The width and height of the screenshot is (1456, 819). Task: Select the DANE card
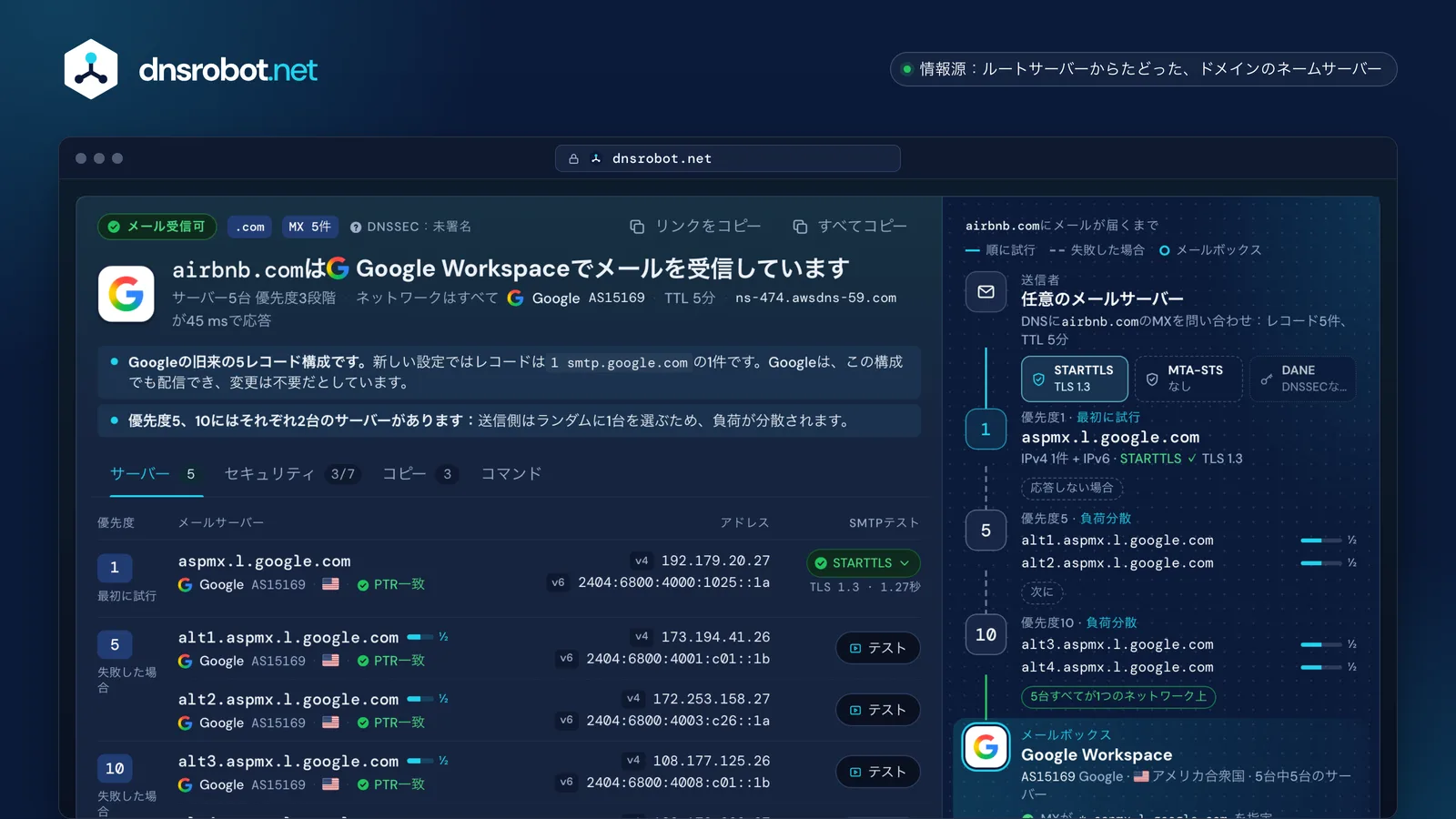(1302, 379)
